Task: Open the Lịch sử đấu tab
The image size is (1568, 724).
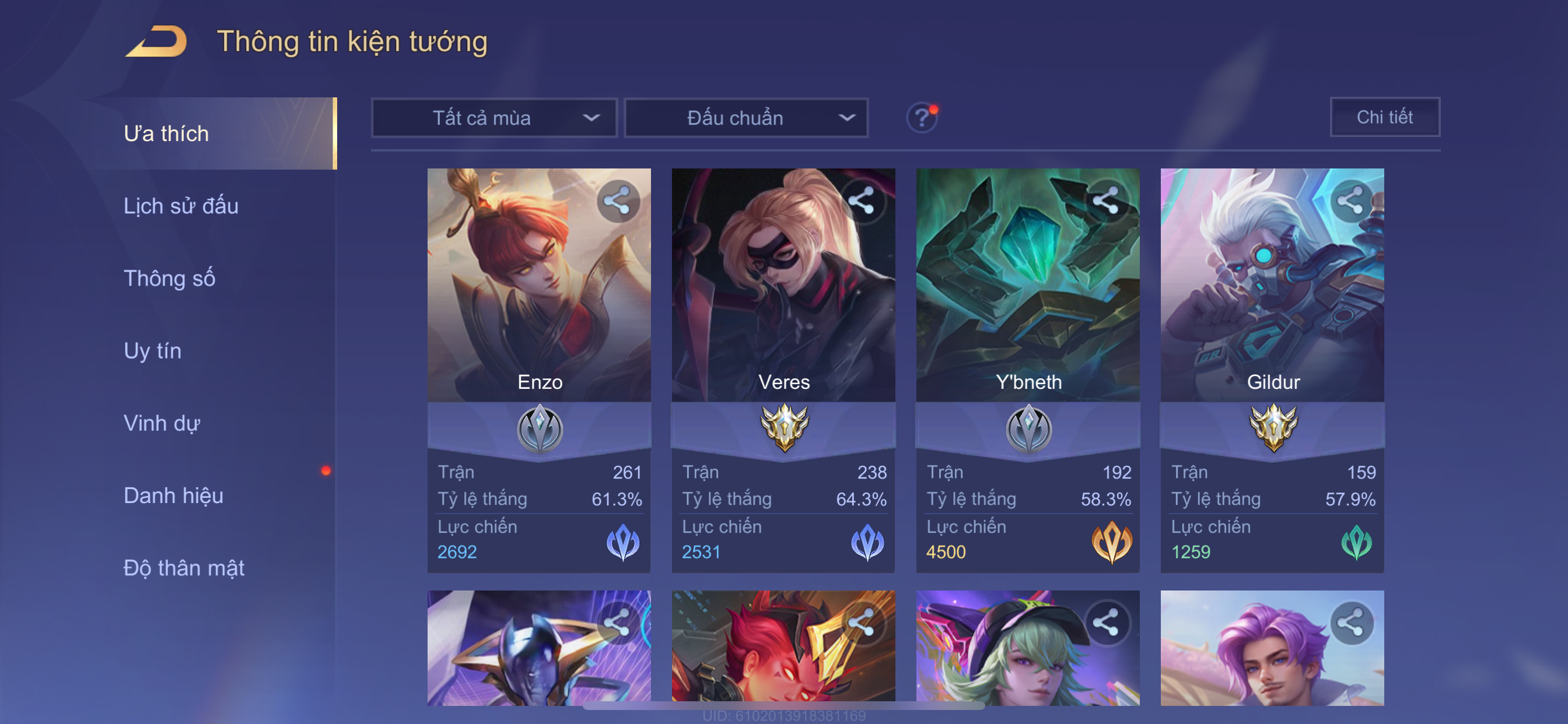Action: pos(181,206)
